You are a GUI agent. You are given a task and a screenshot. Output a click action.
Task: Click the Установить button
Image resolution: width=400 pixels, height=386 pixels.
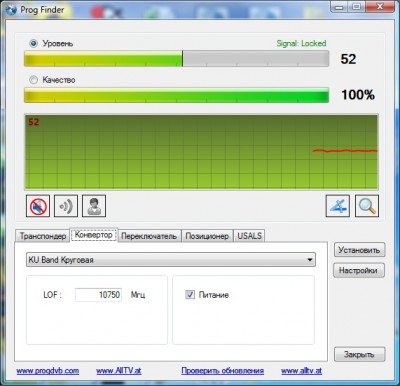coord(359,250)
